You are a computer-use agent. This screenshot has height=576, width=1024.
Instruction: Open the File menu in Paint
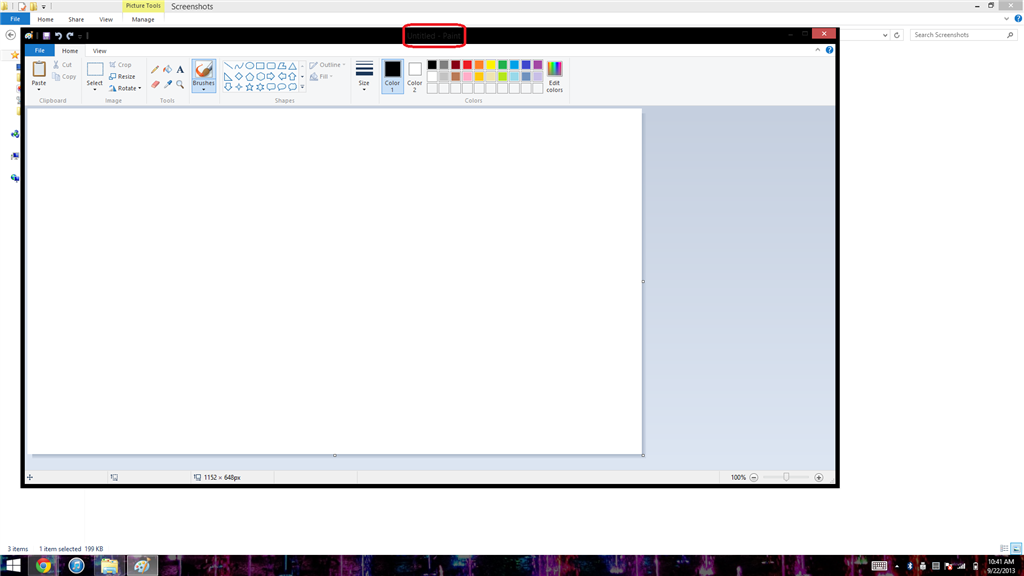tap(40, 50)
